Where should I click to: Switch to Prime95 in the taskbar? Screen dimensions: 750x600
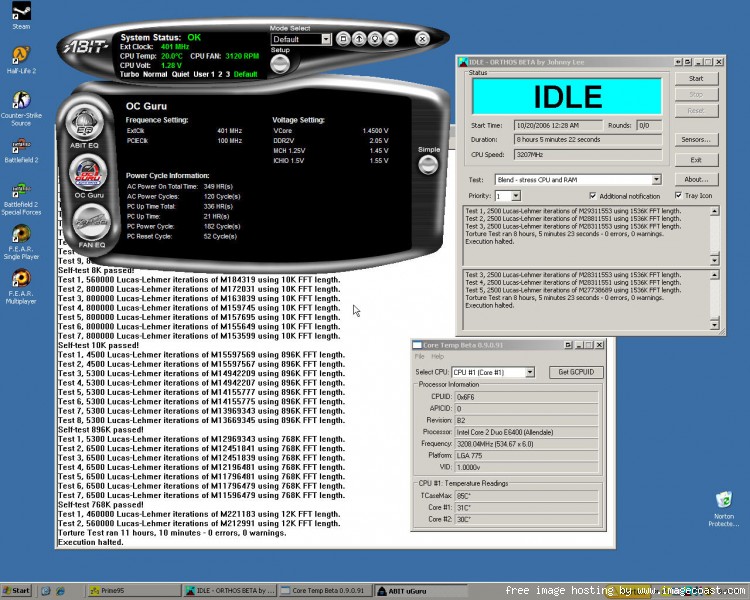[134, 591]
